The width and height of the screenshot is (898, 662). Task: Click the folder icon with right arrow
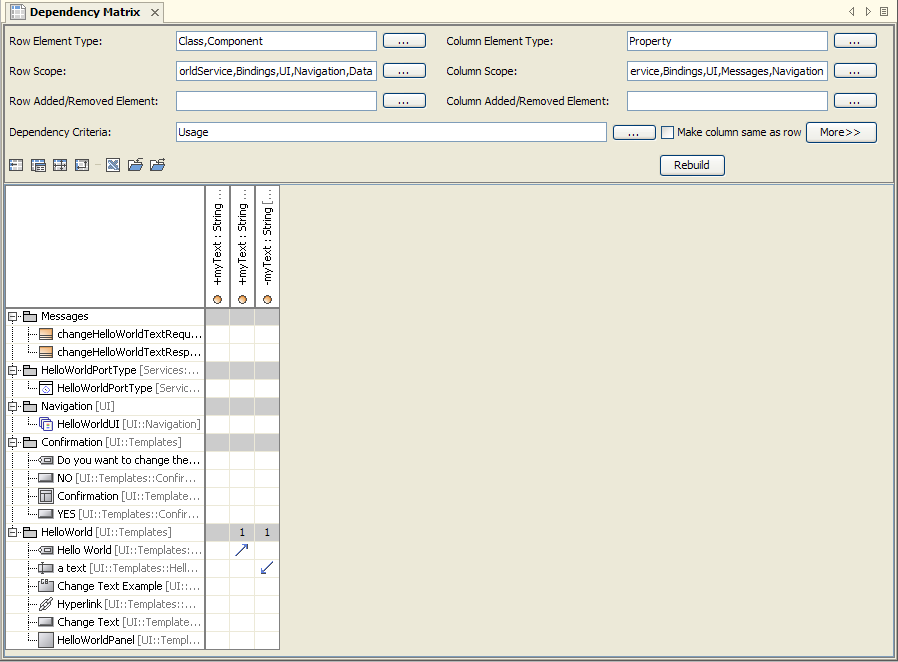pos(157,165)
